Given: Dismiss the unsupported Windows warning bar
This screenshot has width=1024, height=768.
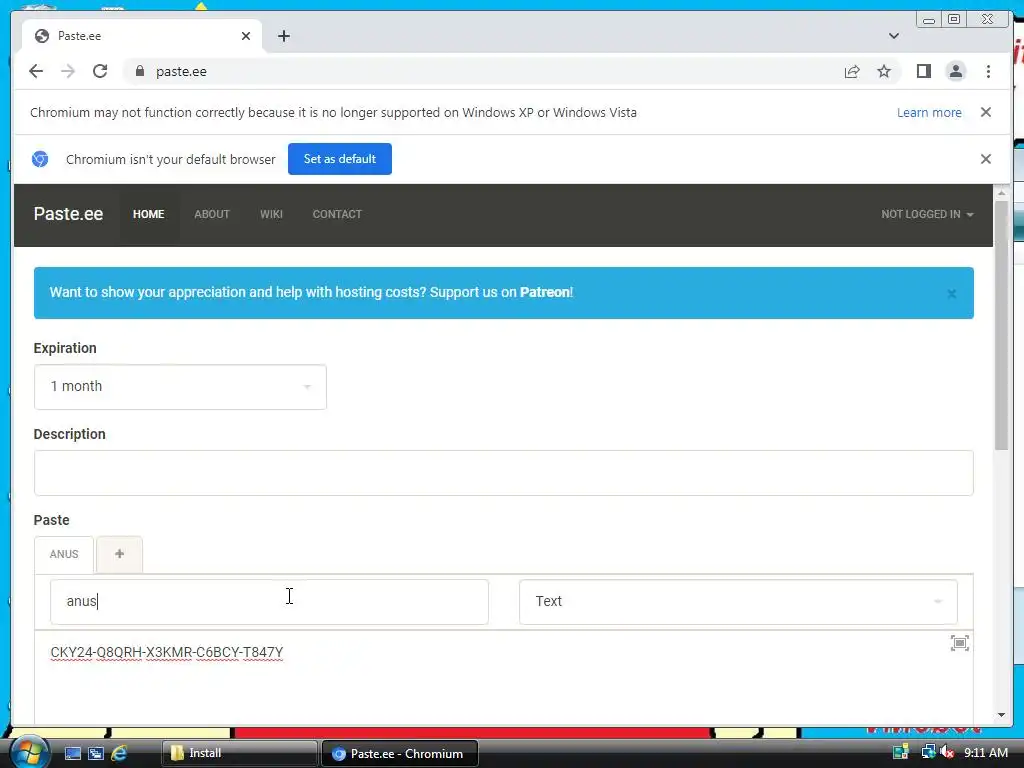Looking at the screenshot, I should [x=985, y=112].
